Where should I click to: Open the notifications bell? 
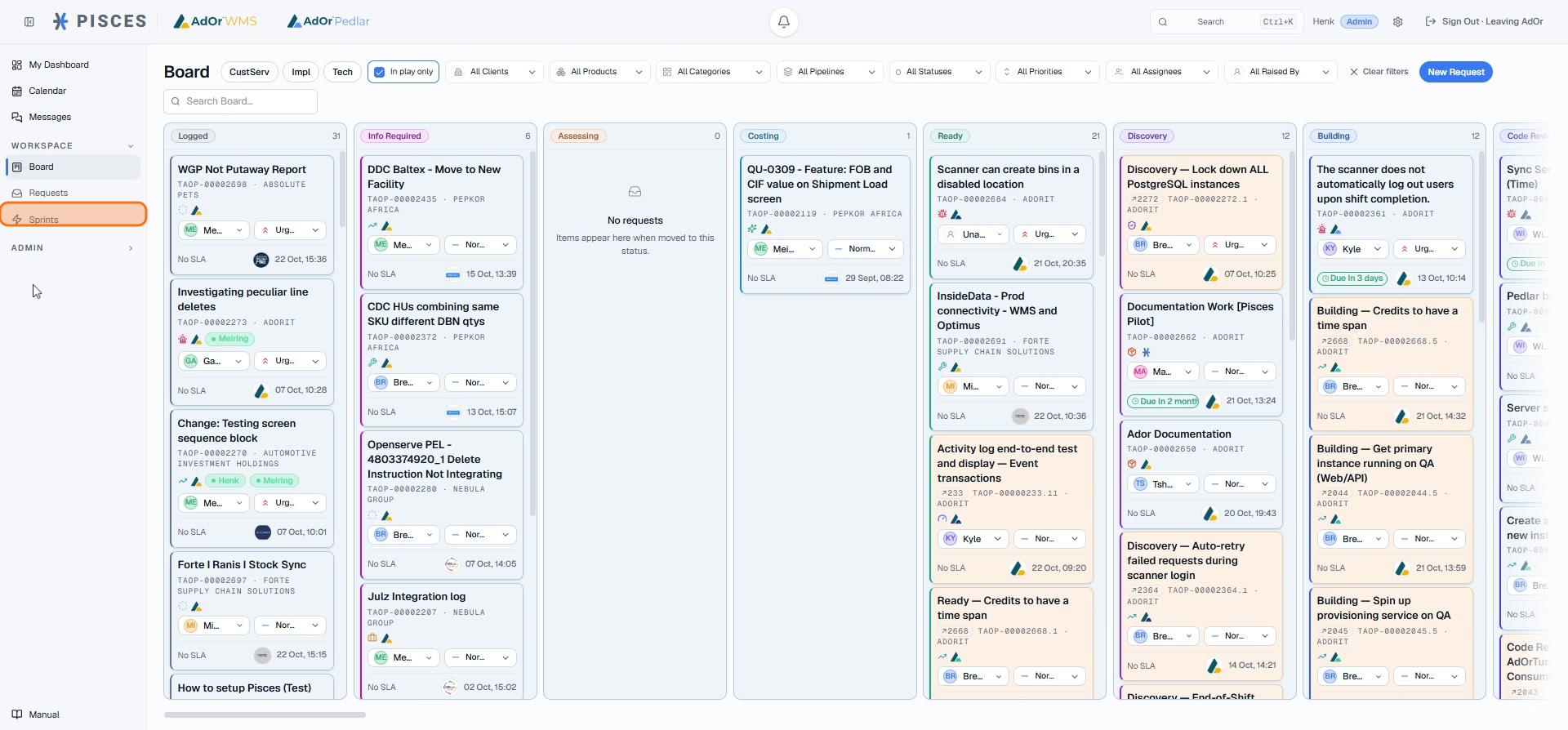pyautogui.click(x=783, y=22)
